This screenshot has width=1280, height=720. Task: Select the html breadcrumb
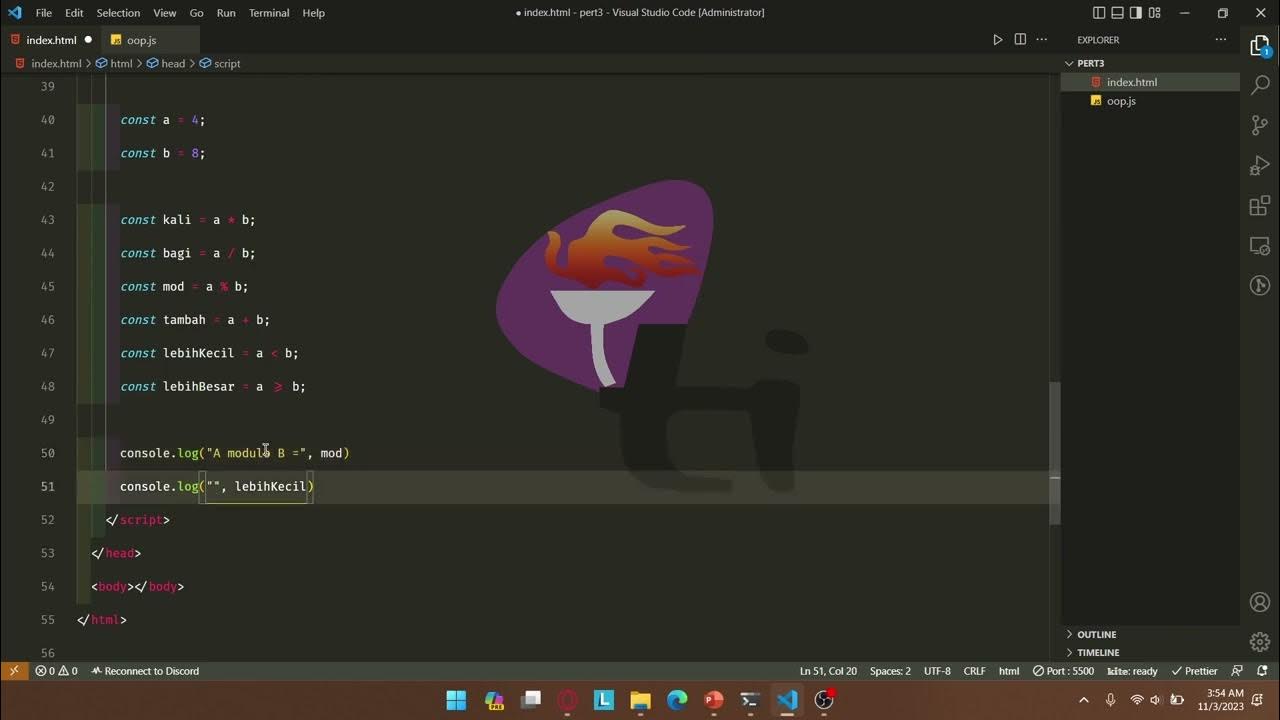tap(114, 63)
